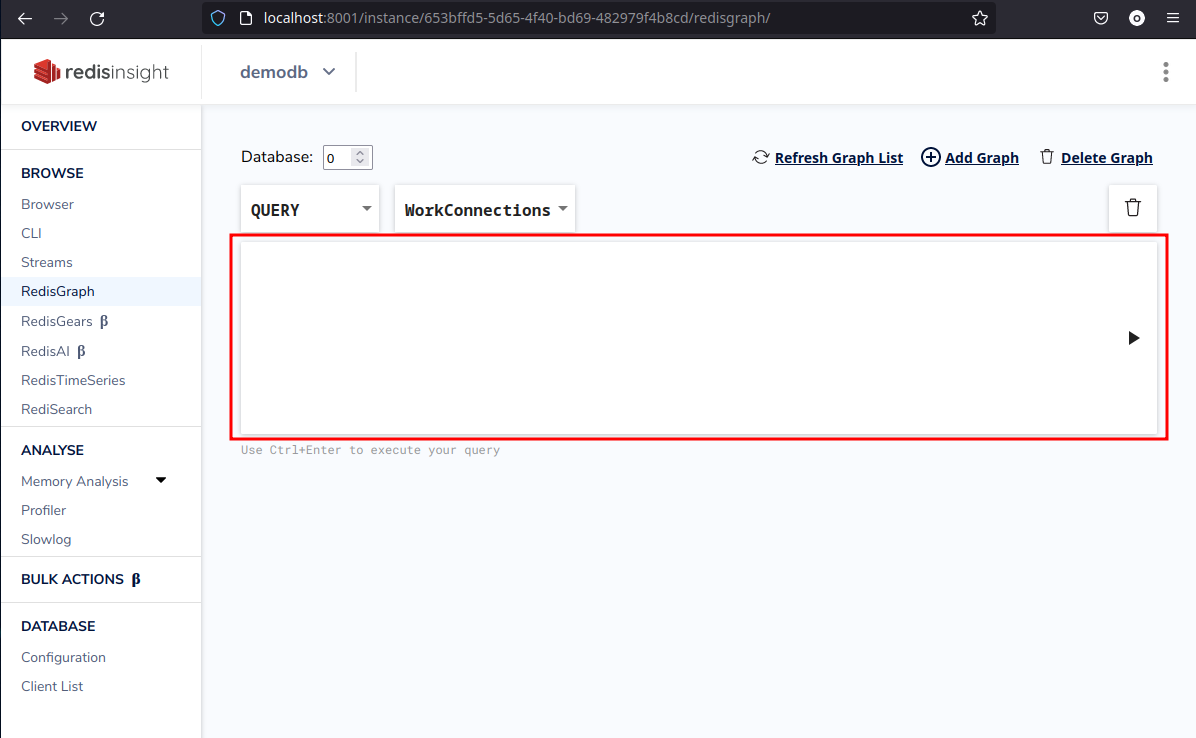The width and height of the screenshot is (1196, 738).
Task: Show the page info document icon
Action: click(x=246, y=18)
